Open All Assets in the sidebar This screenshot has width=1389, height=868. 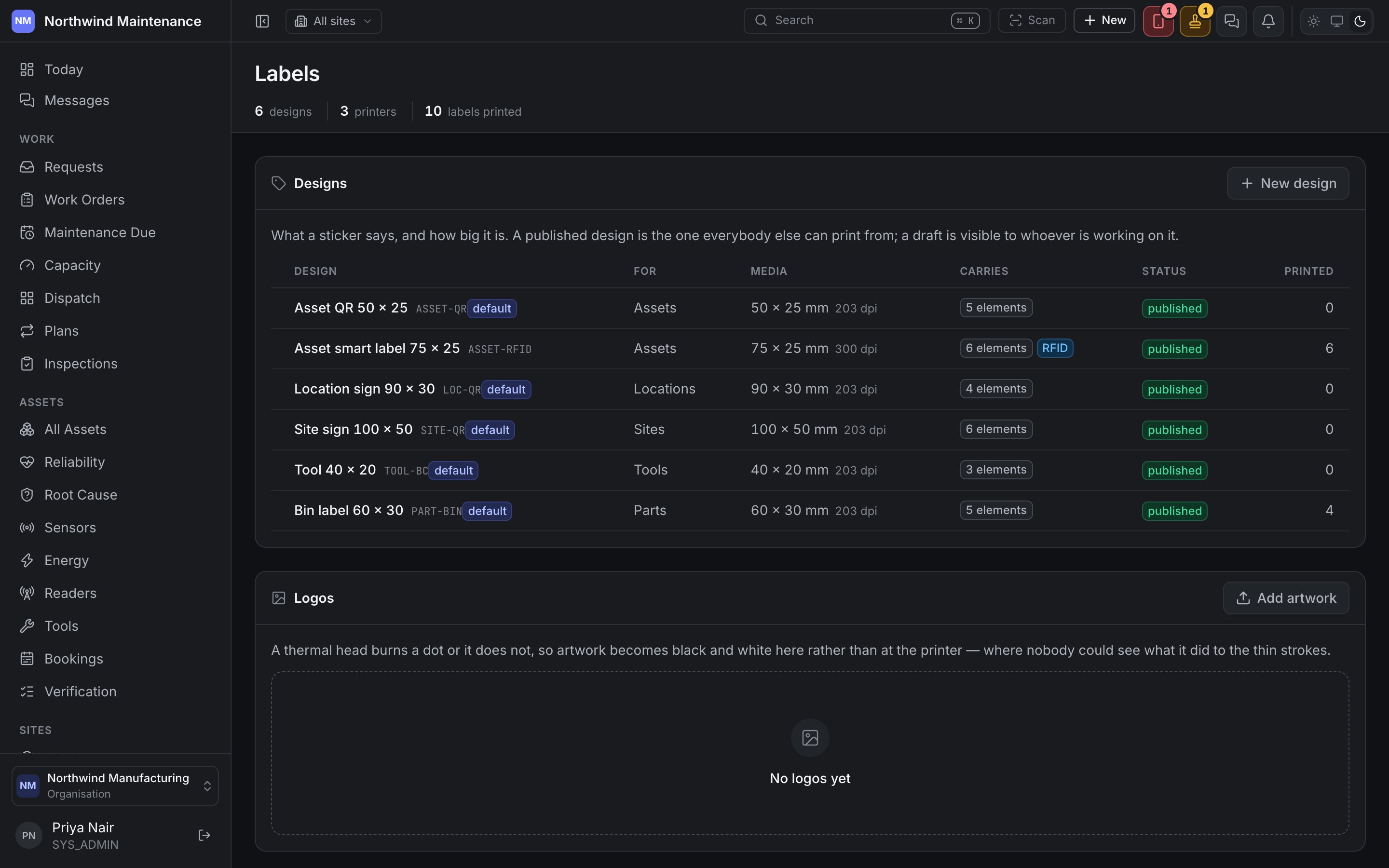pos(115,429)
